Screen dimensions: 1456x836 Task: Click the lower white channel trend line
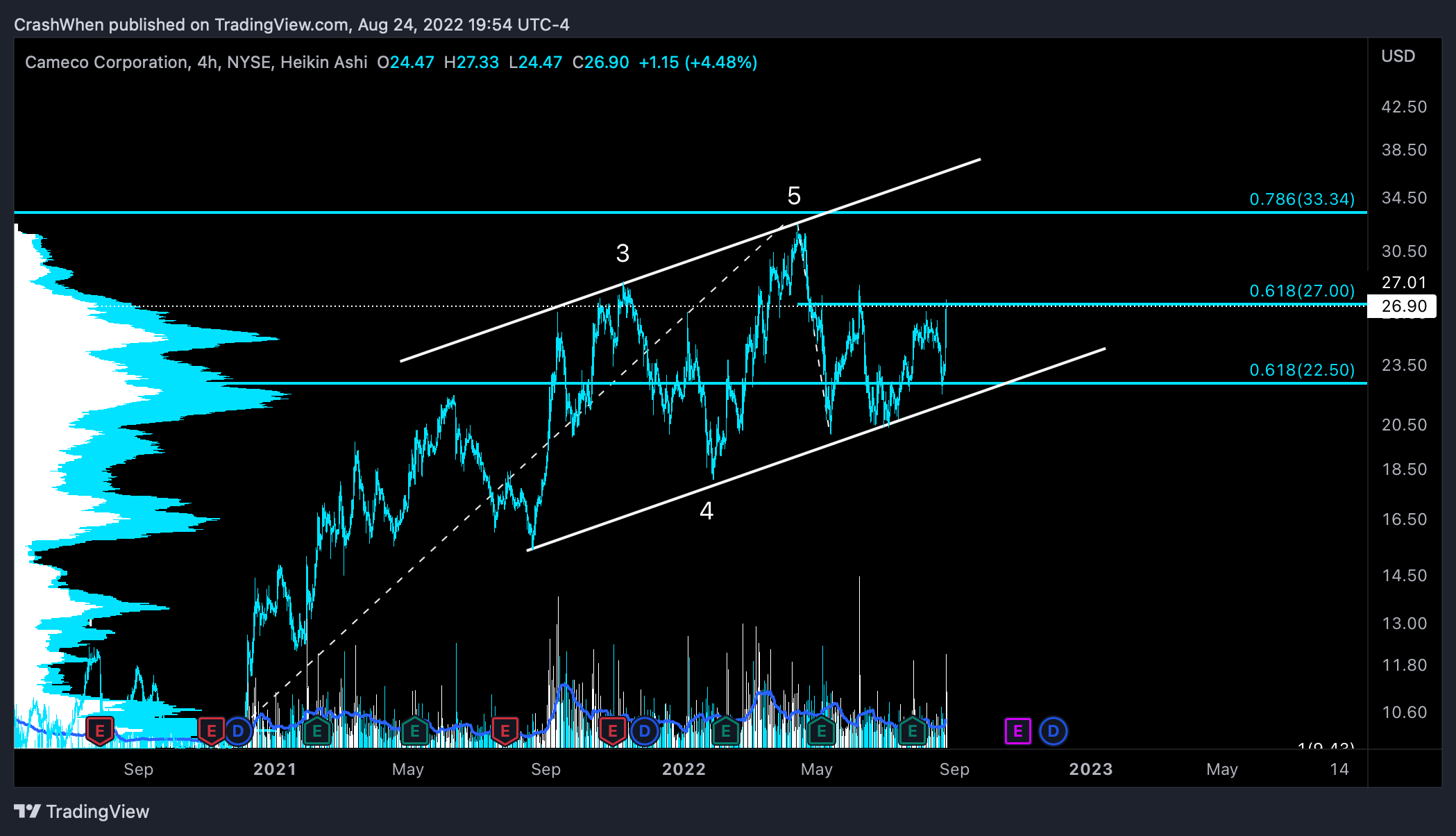816,449
